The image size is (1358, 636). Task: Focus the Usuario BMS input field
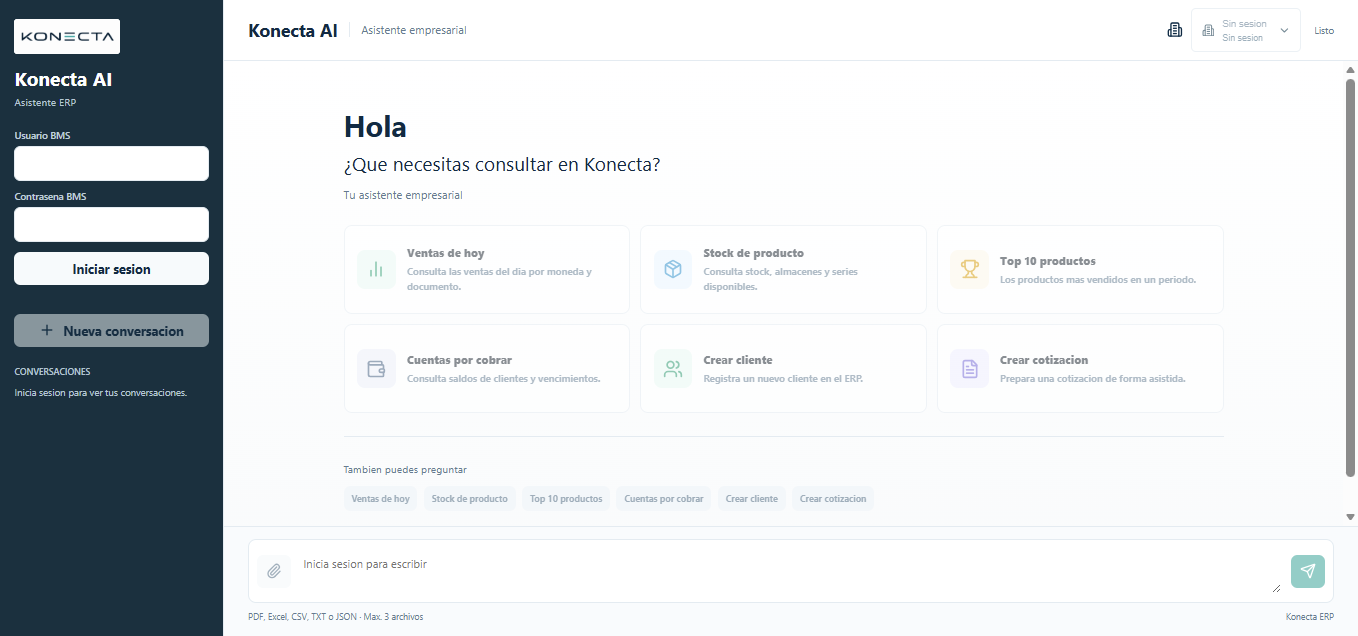click(x=111, y=163)
